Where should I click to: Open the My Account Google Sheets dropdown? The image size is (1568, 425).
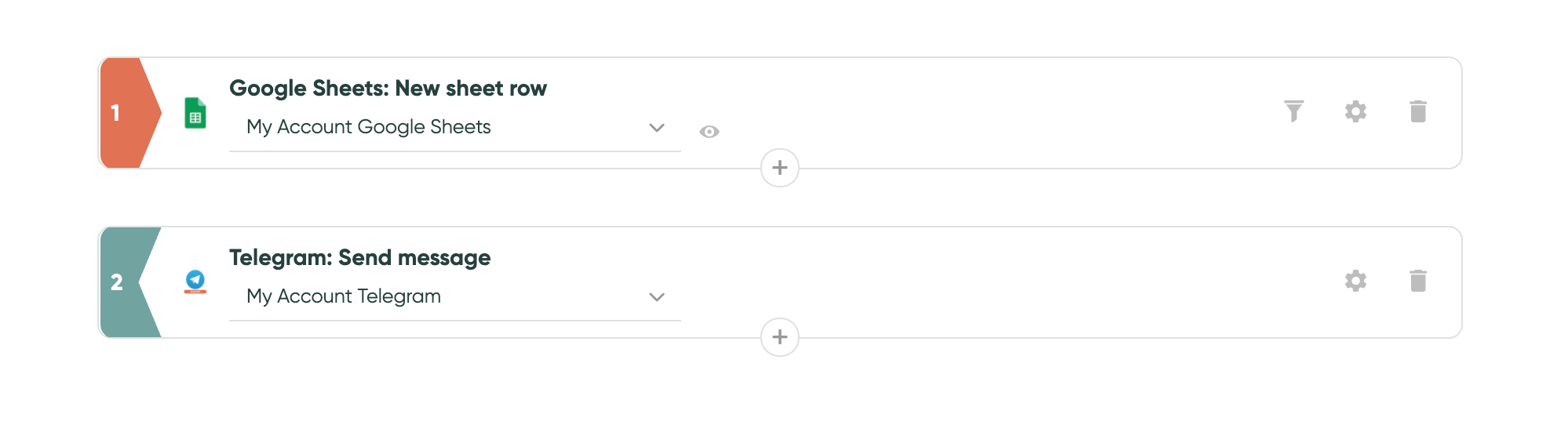coord(455,128)
